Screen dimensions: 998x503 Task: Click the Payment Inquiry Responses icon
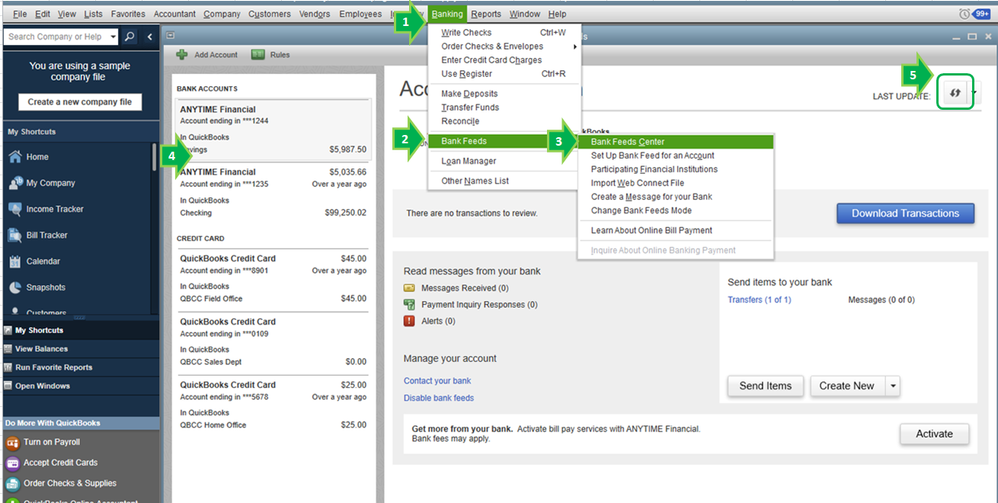coord(409,304)
